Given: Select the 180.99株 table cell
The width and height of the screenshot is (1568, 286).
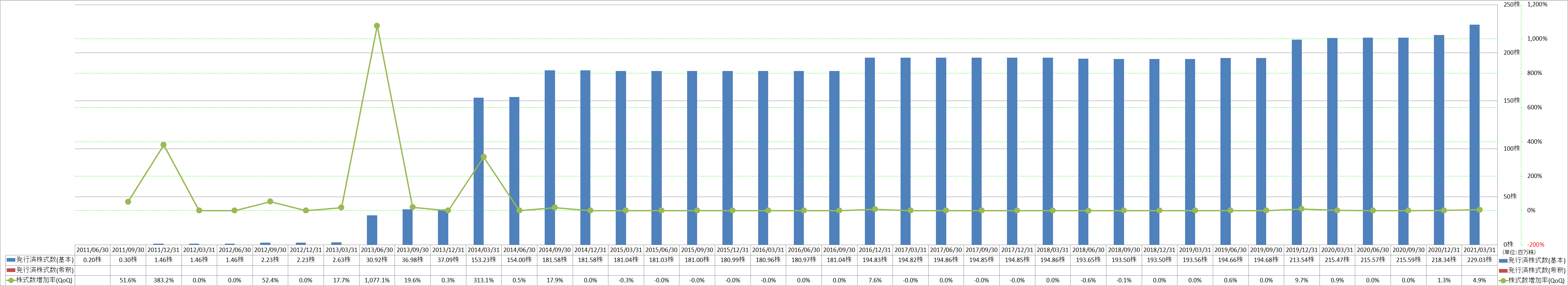Looking at the screenshot, I should [x=732, y=260].
